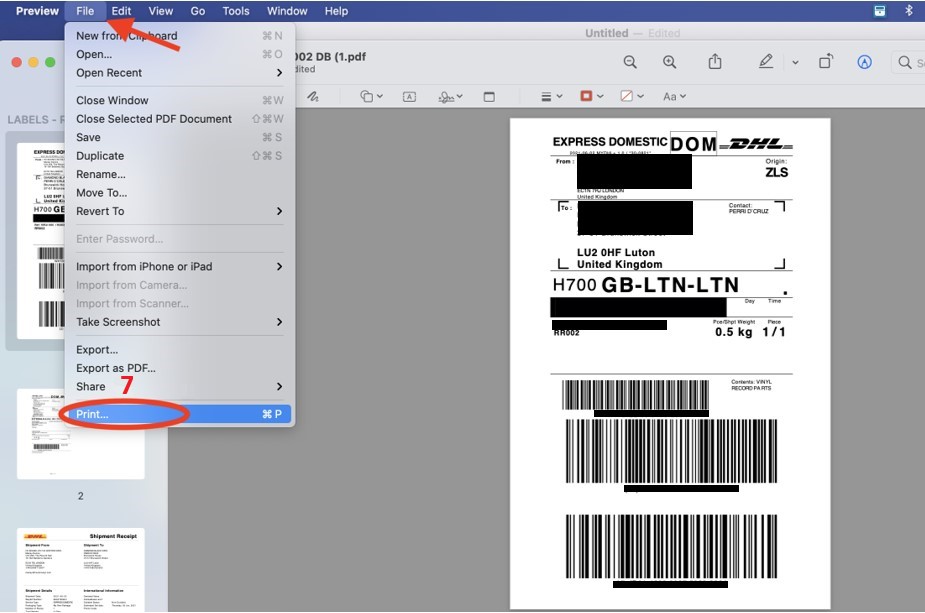The width and height of the screenshot is (925, 613).
Task: Open the fill color swatch
Action: pyautogui.click(x=631, y=97)
